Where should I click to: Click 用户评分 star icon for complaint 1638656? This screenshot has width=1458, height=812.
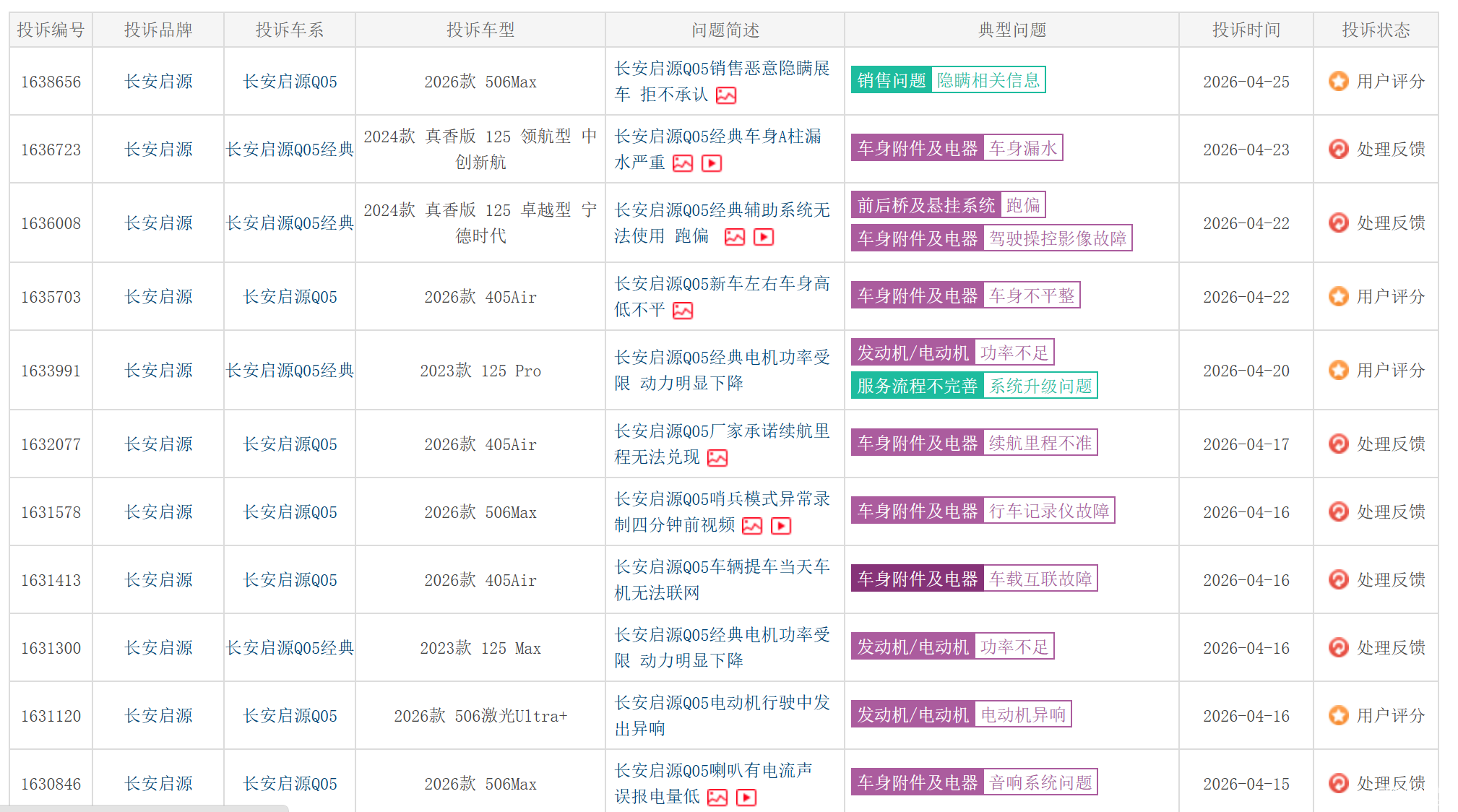[1339, 81]
